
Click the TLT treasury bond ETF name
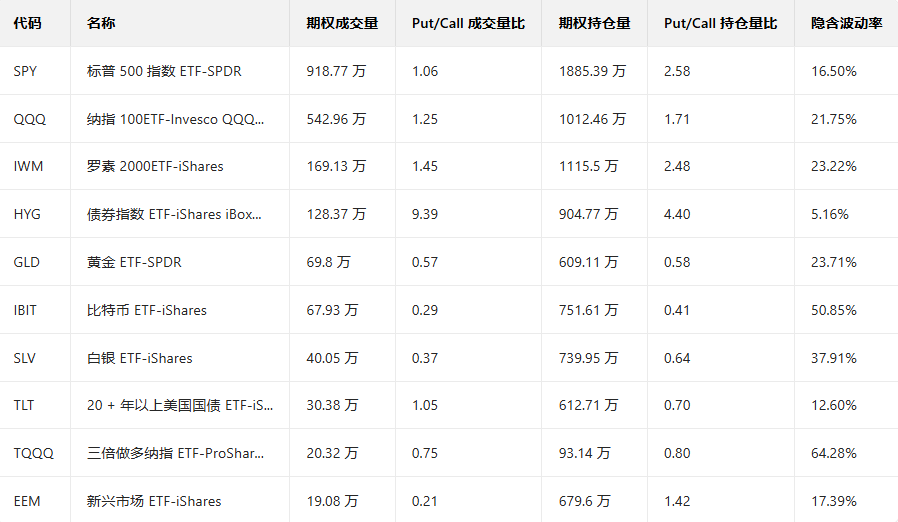179,405
